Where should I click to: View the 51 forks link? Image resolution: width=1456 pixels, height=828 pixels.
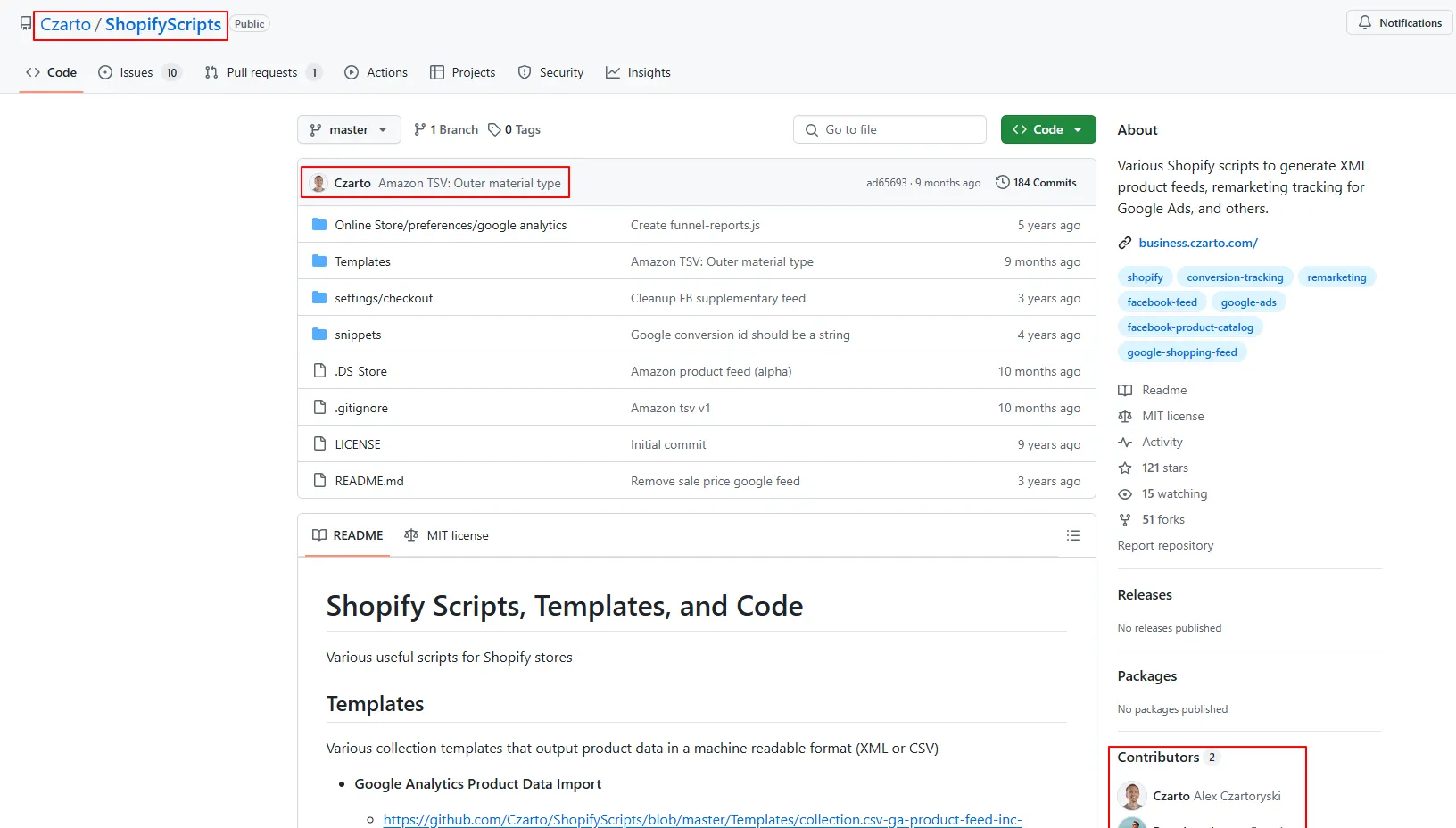click(1152, 519)
